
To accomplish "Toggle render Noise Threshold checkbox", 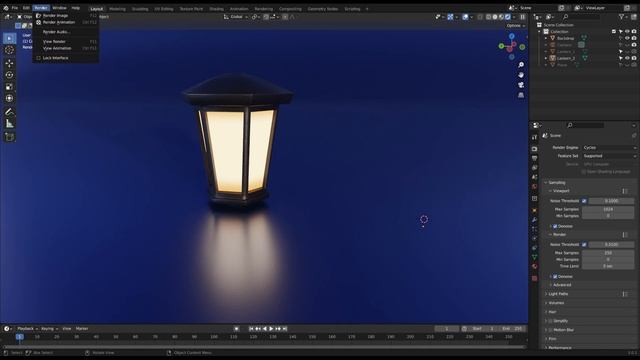I will tap(584, 244).
